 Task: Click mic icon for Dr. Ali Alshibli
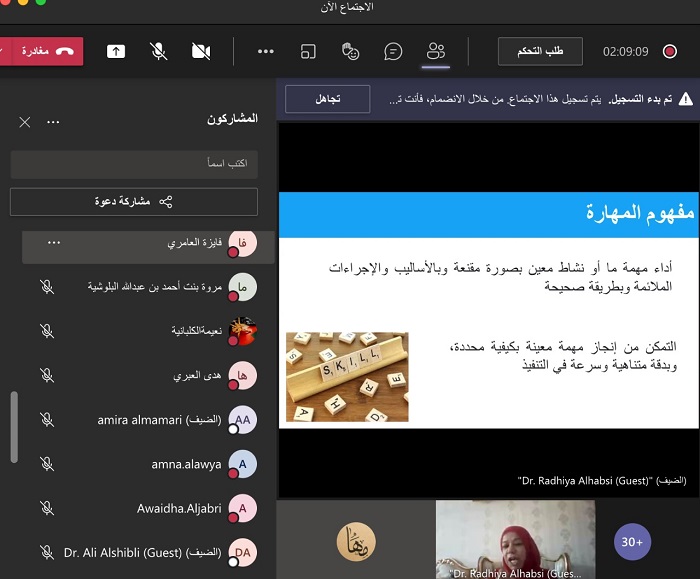tap(47, 553)
